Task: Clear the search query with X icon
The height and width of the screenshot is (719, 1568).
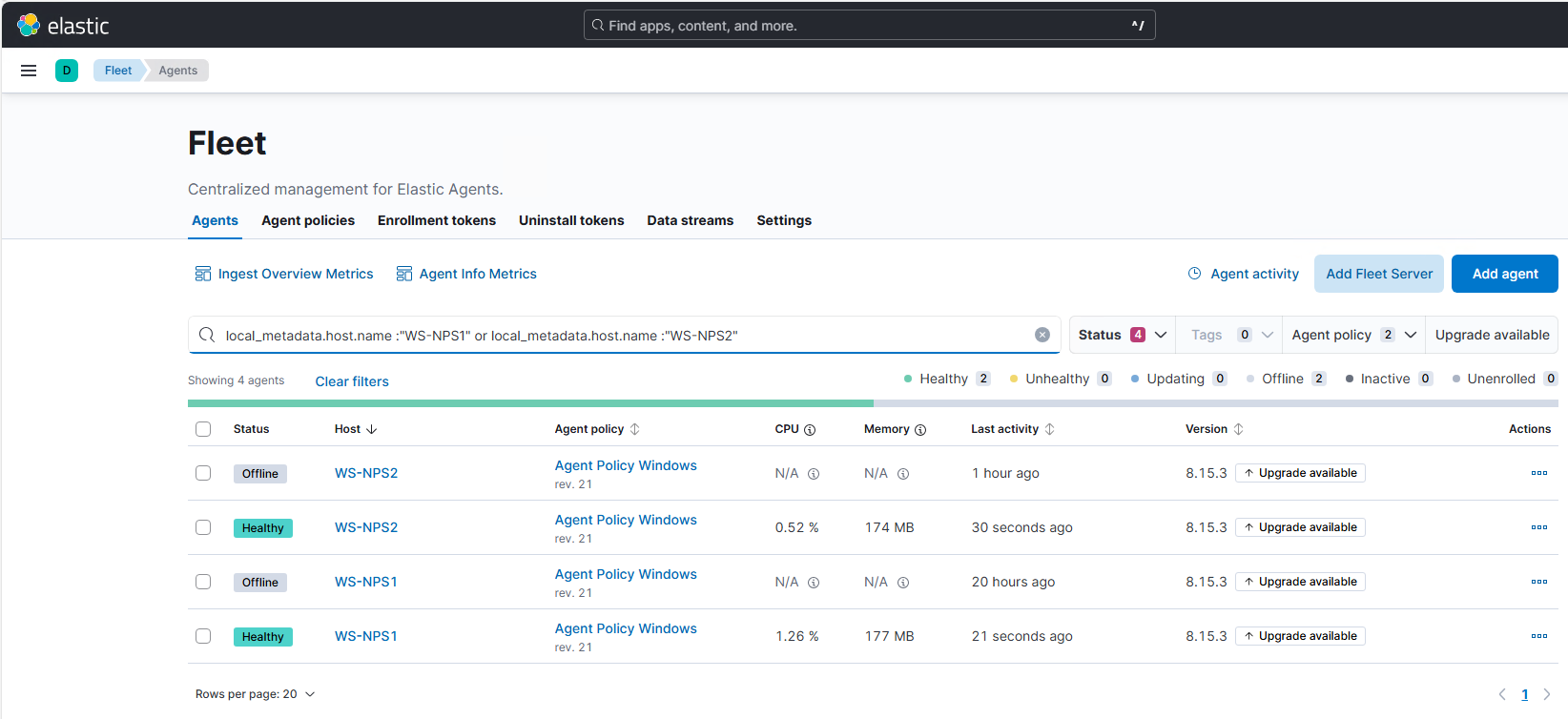Action: [x=1042, y=335]
